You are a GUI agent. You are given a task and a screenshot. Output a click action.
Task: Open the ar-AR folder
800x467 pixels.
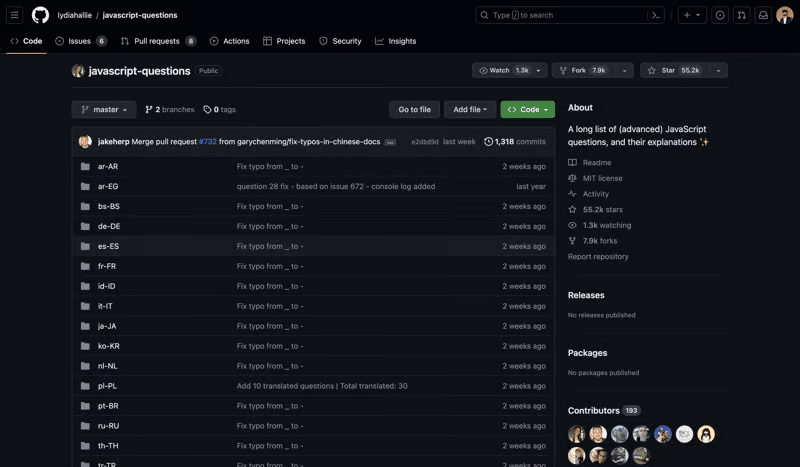tap(108, 166)
